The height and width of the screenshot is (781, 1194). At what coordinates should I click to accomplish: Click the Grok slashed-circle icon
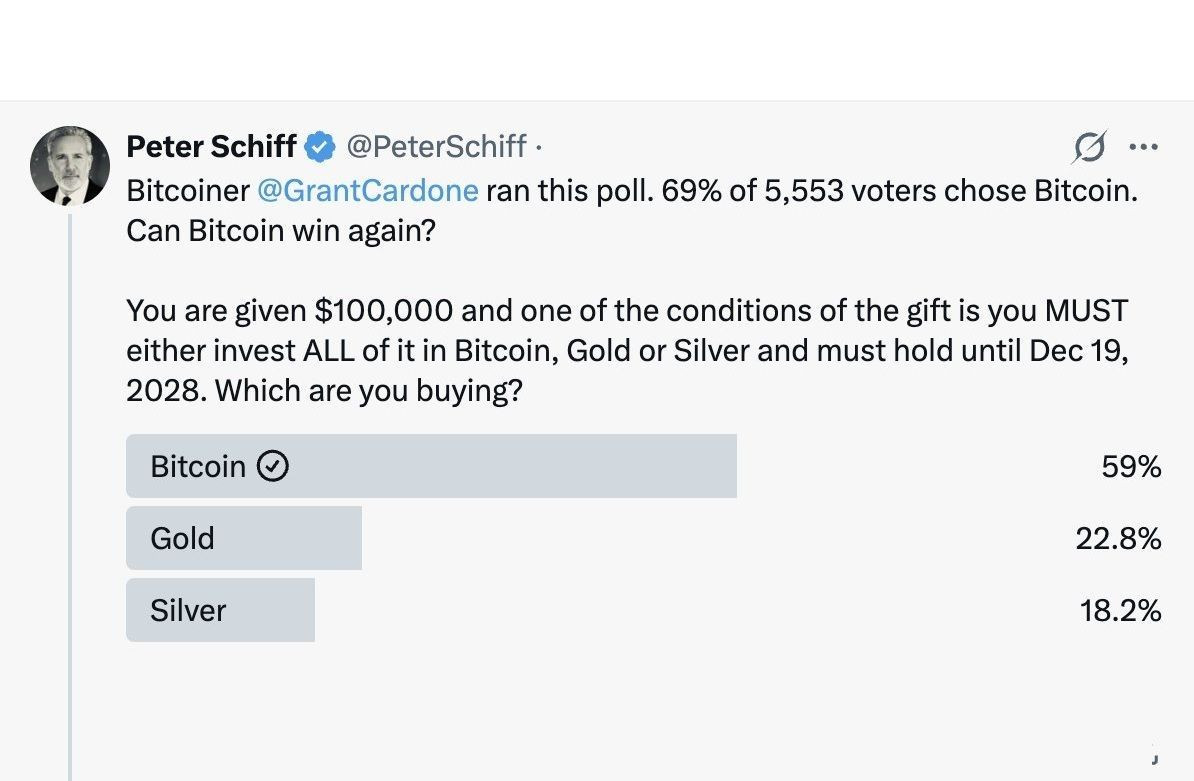(x=1089, y=148)
